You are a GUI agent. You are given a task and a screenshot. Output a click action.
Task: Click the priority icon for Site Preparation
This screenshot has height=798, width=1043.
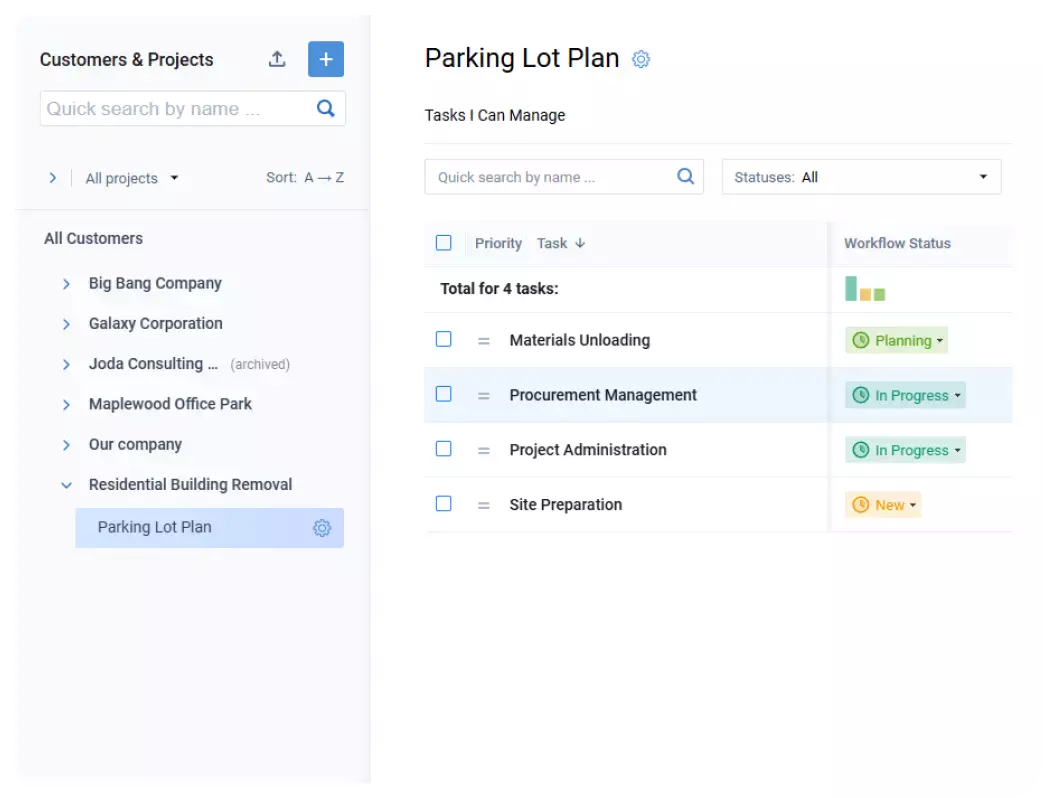(483, 504)
